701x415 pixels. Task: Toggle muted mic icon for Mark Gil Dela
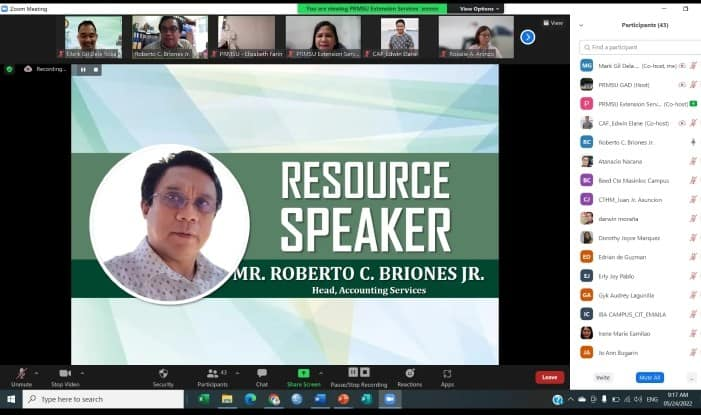click(693, 66)
